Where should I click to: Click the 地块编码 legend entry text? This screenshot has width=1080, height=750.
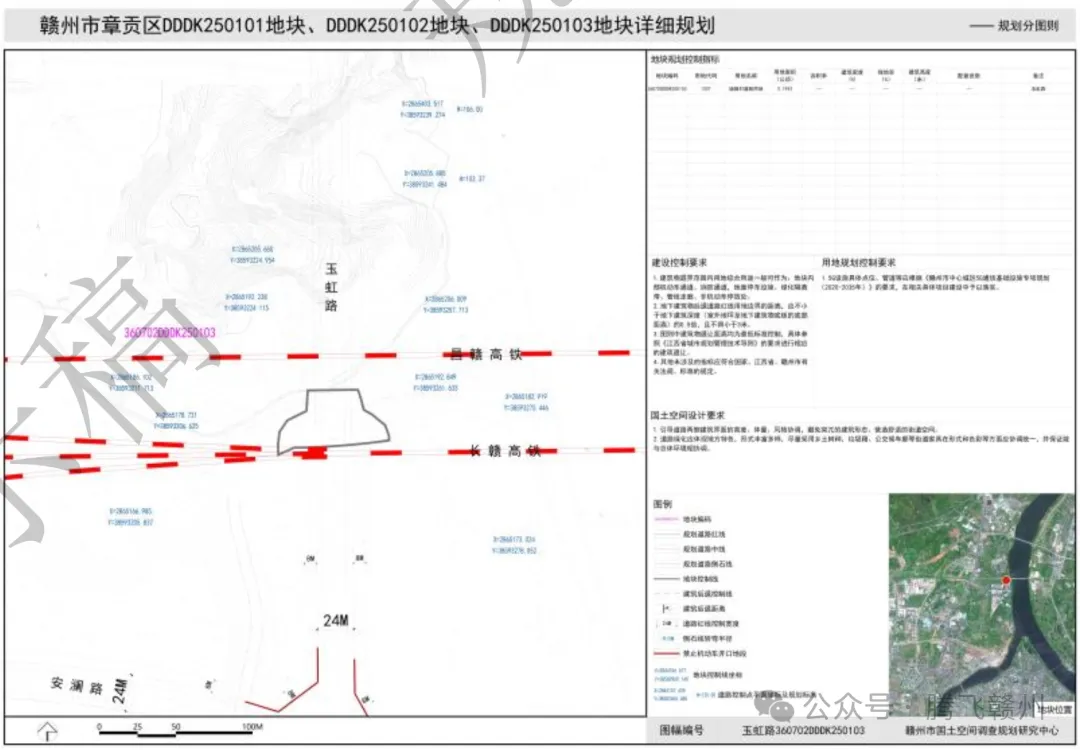point(697,519)
